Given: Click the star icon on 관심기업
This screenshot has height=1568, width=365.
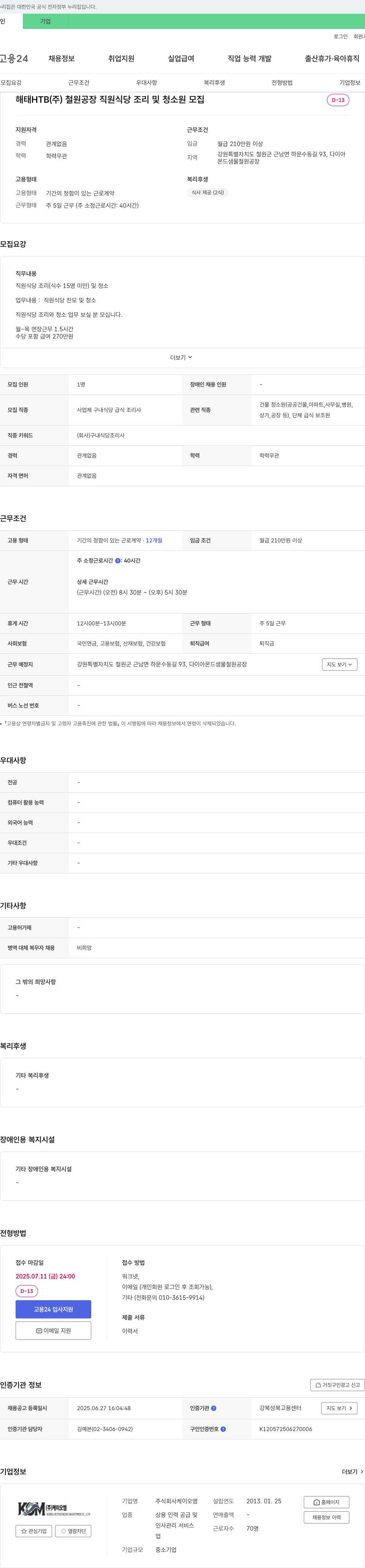Looking at the screenshot, I should coord(24,1531).
